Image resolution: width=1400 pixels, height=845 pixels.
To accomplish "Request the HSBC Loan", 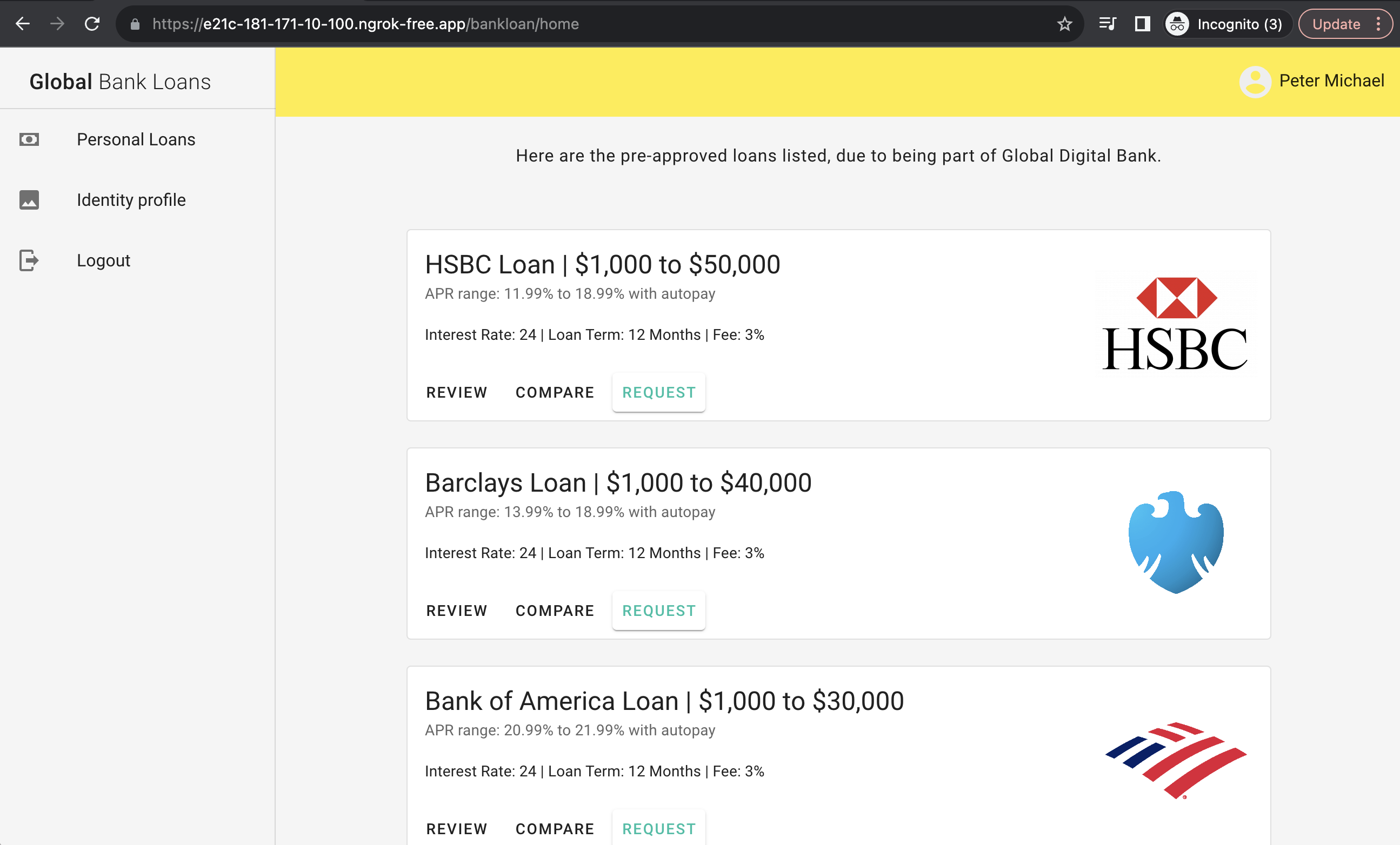I will click(x=658, y=392).
